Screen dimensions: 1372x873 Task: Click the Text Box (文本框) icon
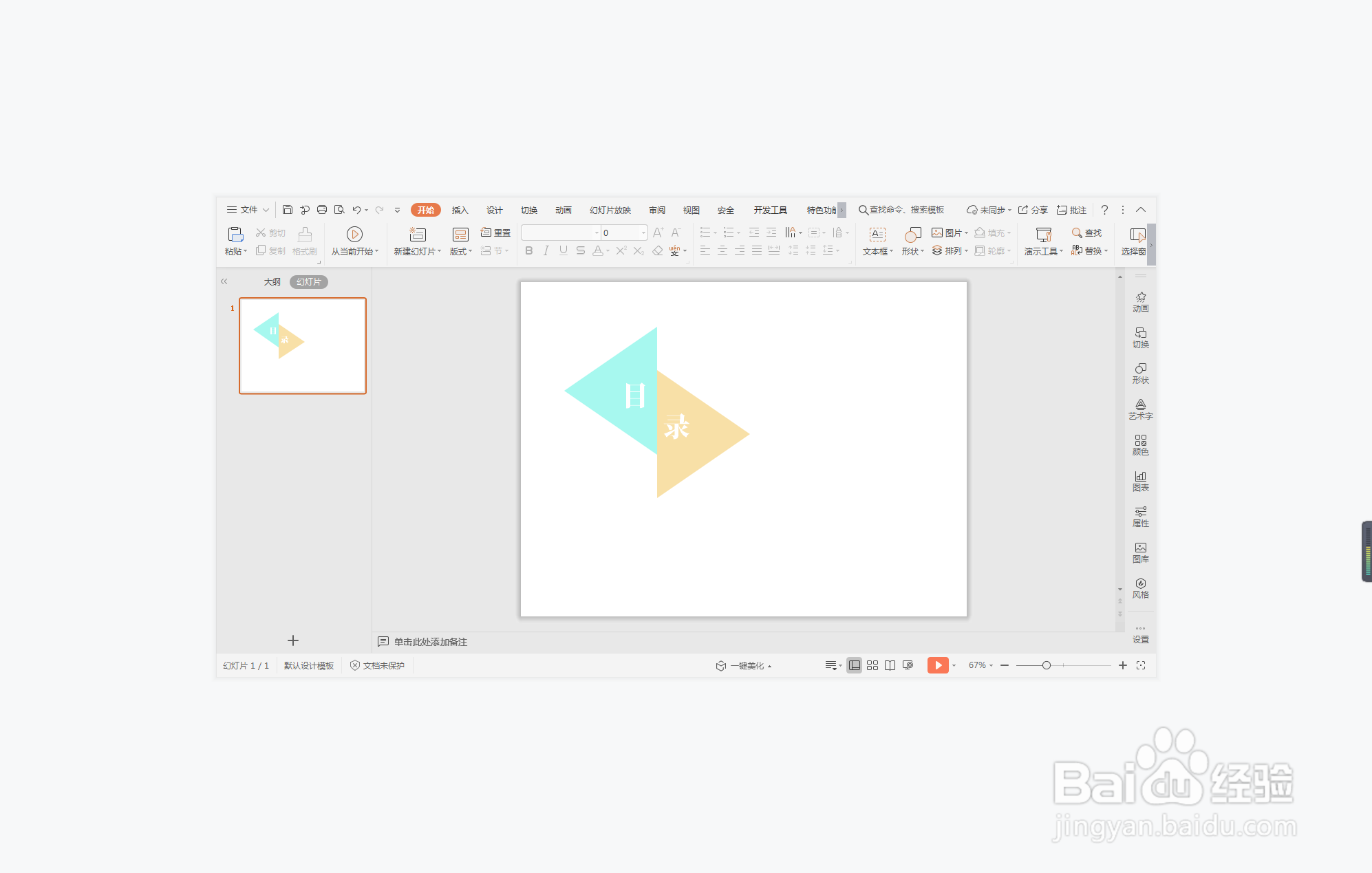coord(877,235)
